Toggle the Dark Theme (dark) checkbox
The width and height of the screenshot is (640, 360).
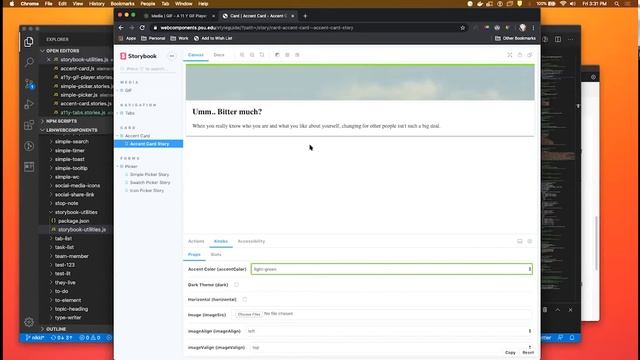[236, 284]
